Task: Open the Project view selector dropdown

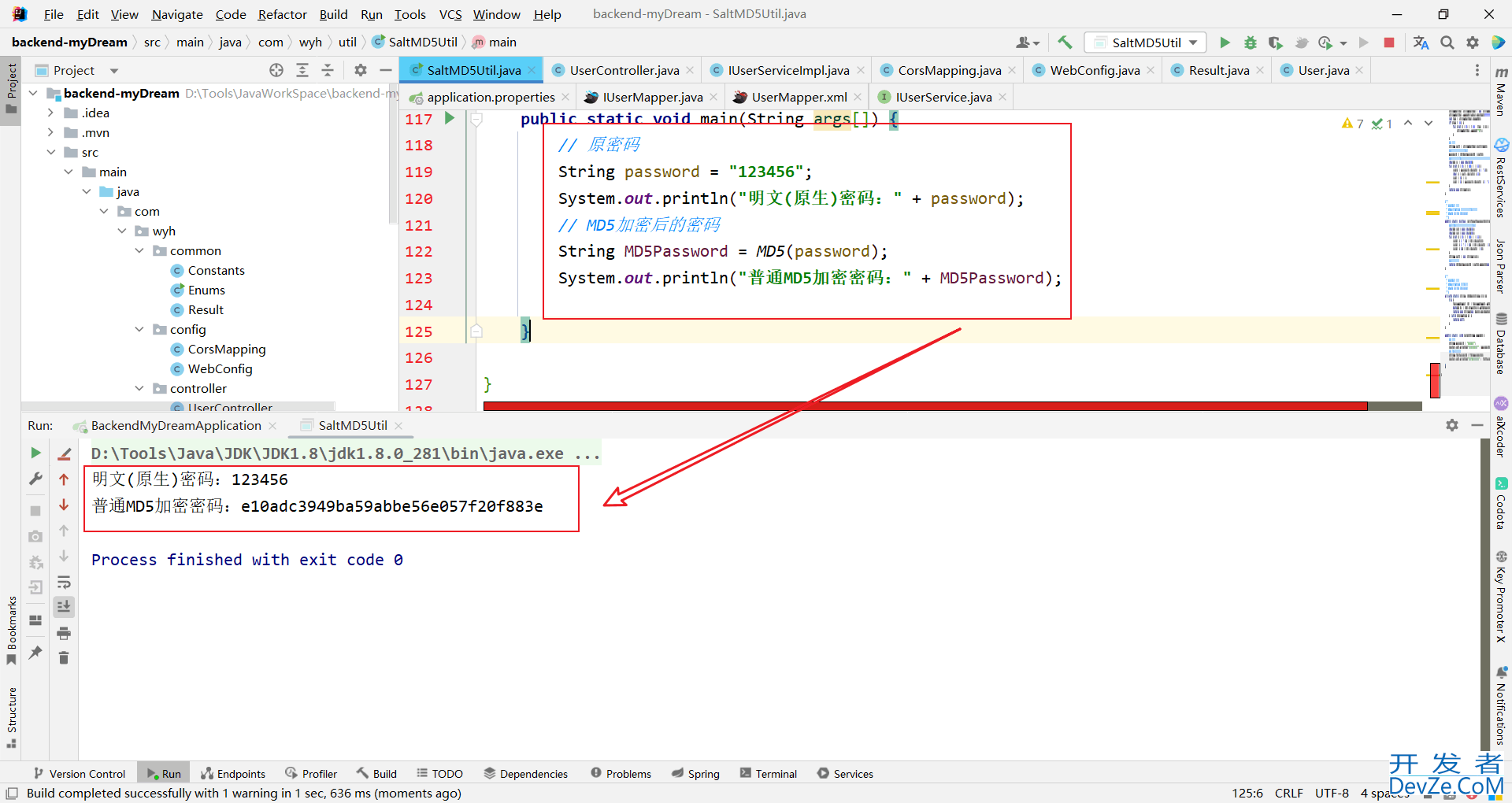Action: coord(114,71)
